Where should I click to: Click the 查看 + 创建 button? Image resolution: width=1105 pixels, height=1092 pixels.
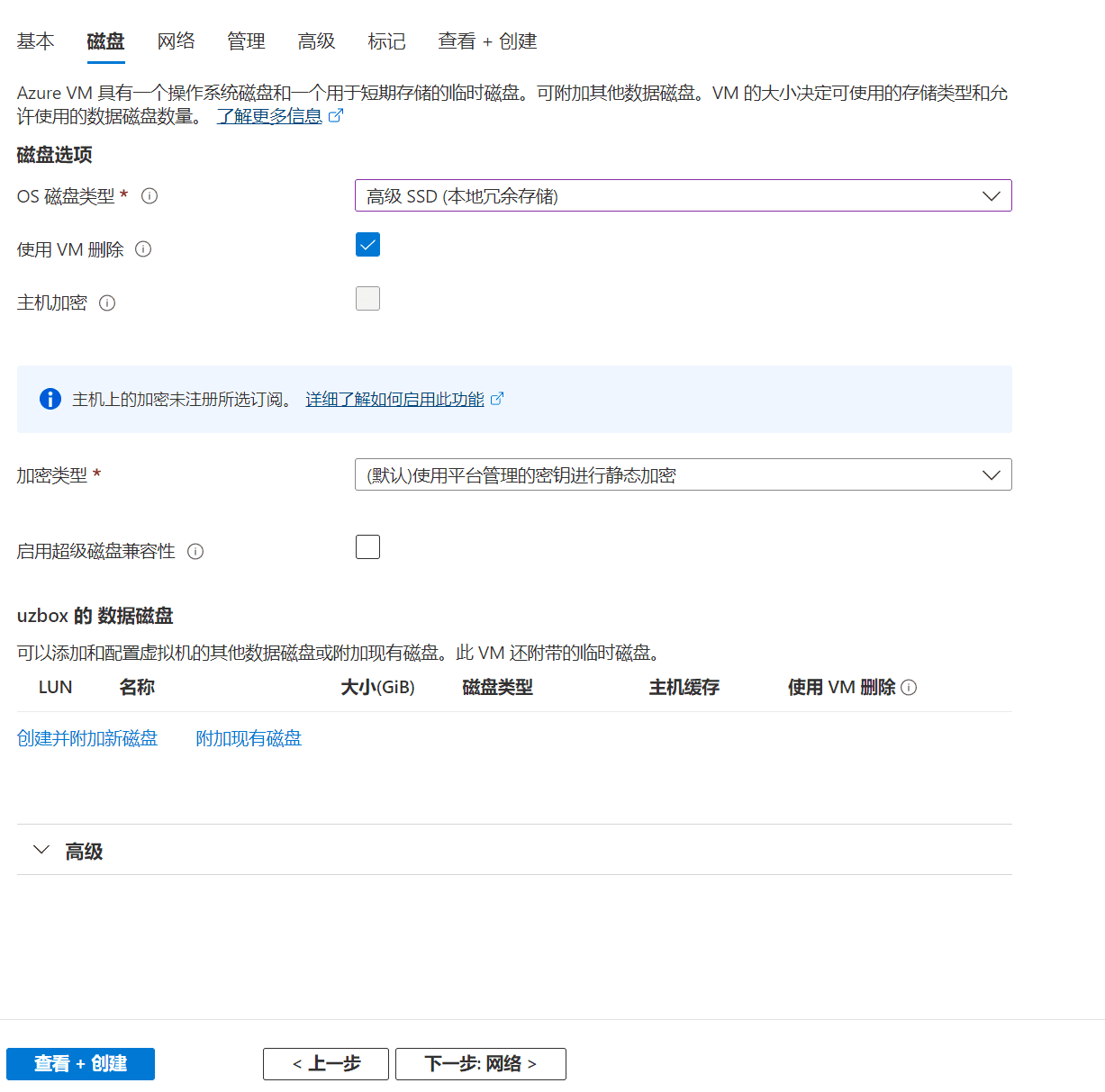80,1063
